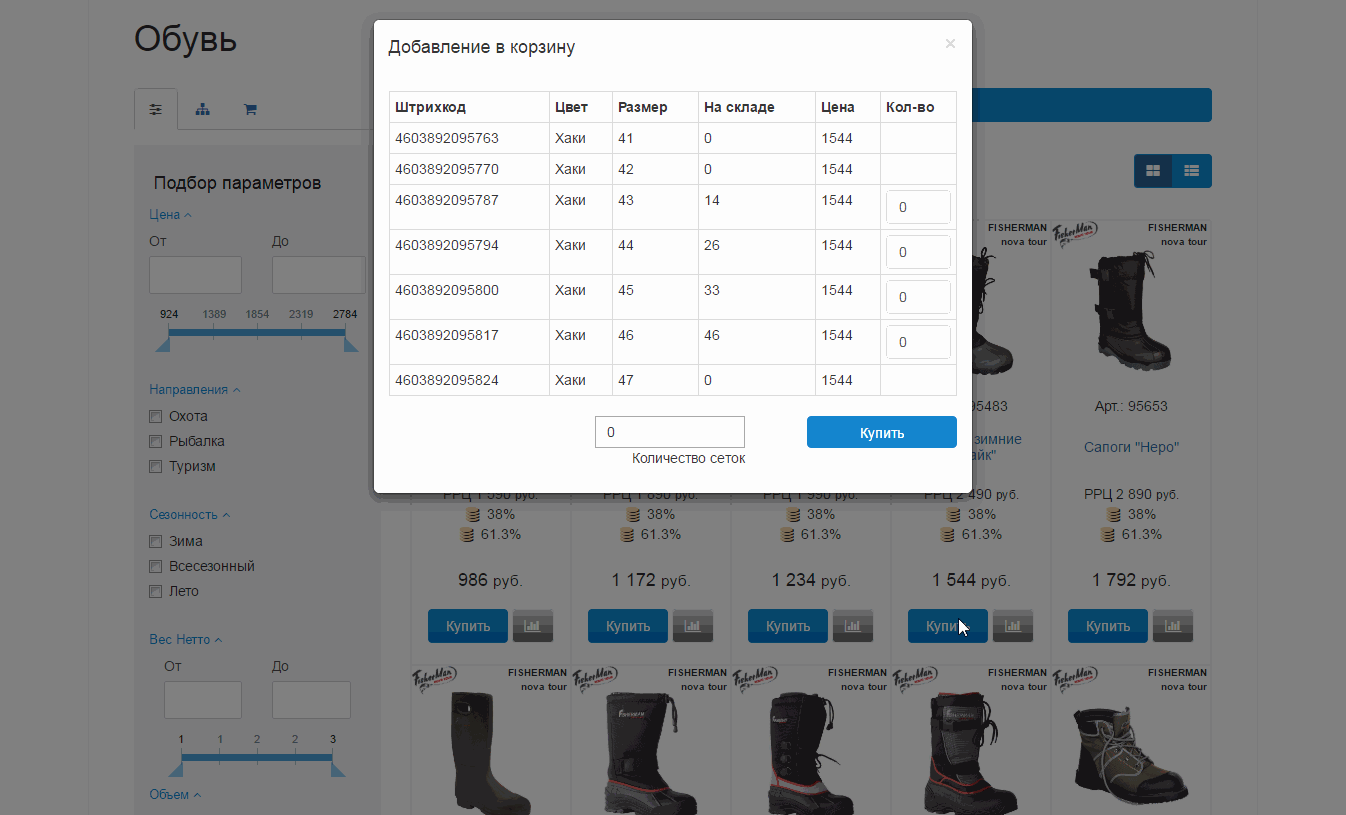Image resolution: width=1346 pixels, height=815 pixels.
Task: Click quantity field for size 43
Action: [917, 208]
